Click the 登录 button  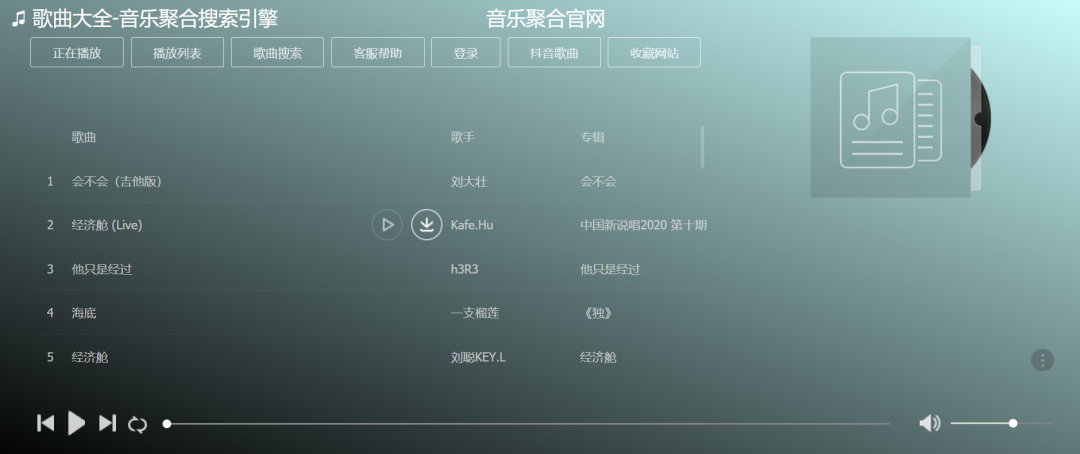coord(465,53)
